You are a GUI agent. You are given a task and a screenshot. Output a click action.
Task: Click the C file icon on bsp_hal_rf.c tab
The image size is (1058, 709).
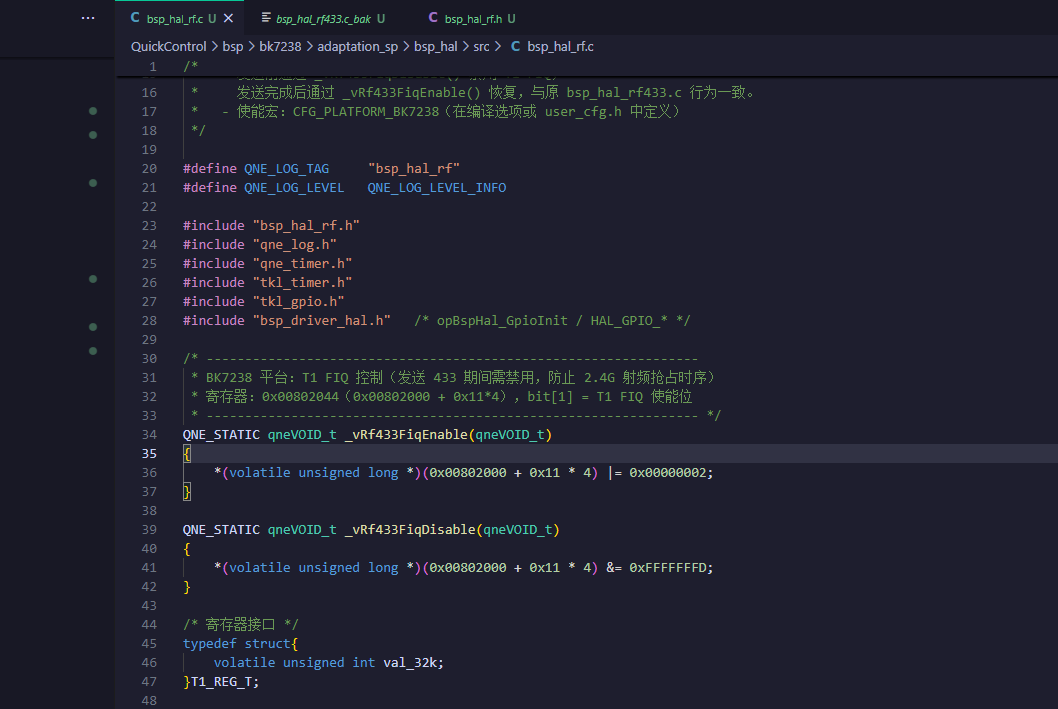pos(135,18)
